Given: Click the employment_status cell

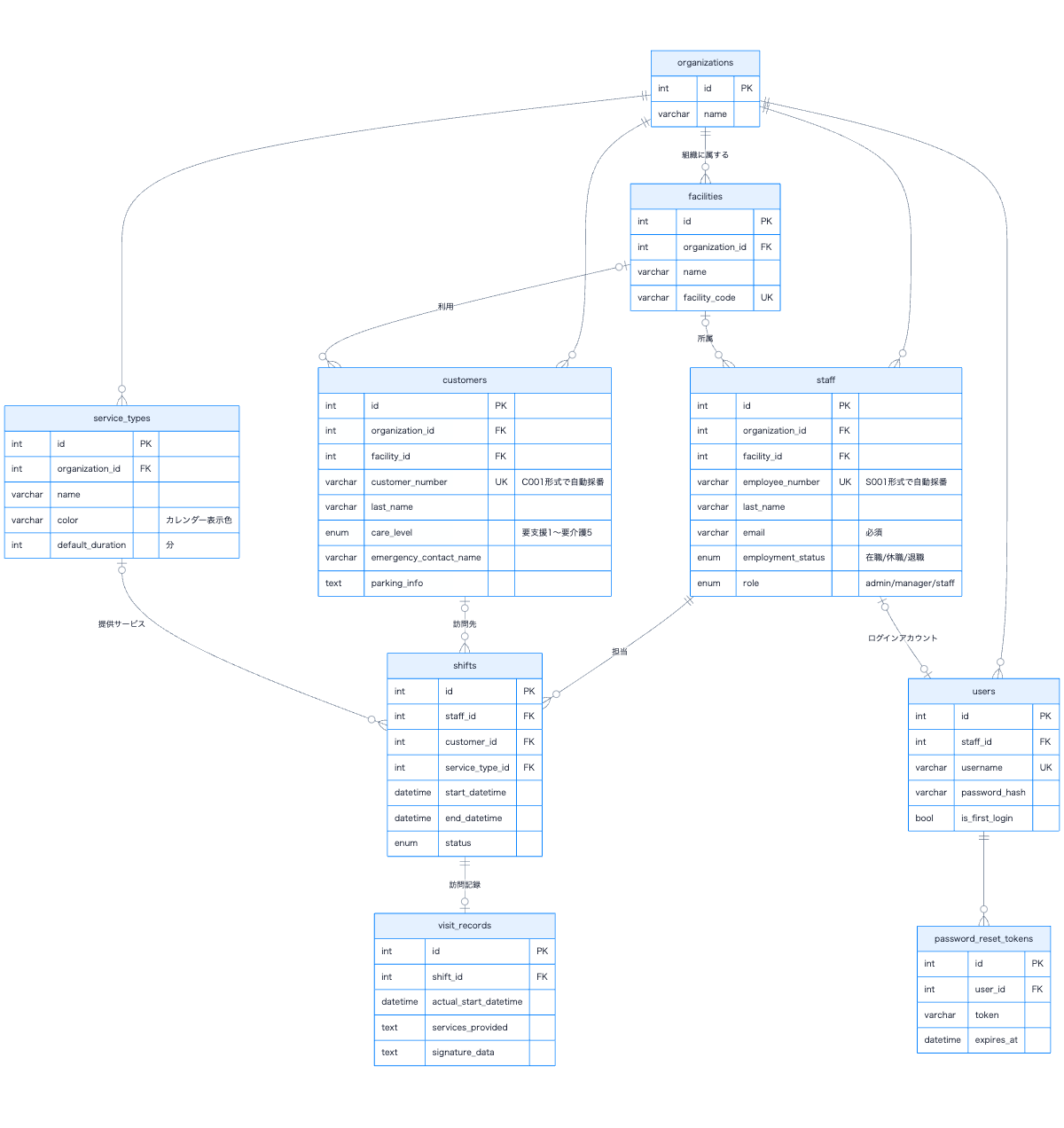Looking at the screenshot, I should [x=784, y=558].
